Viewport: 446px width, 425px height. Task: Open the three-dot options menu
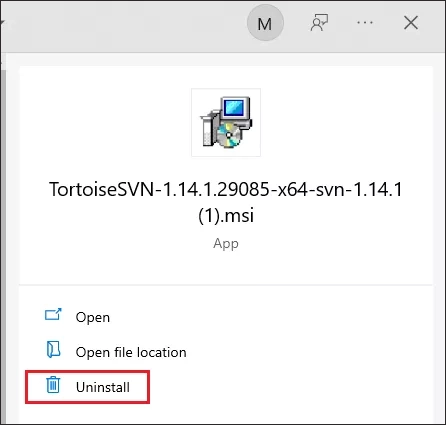(x=365, y=23)
